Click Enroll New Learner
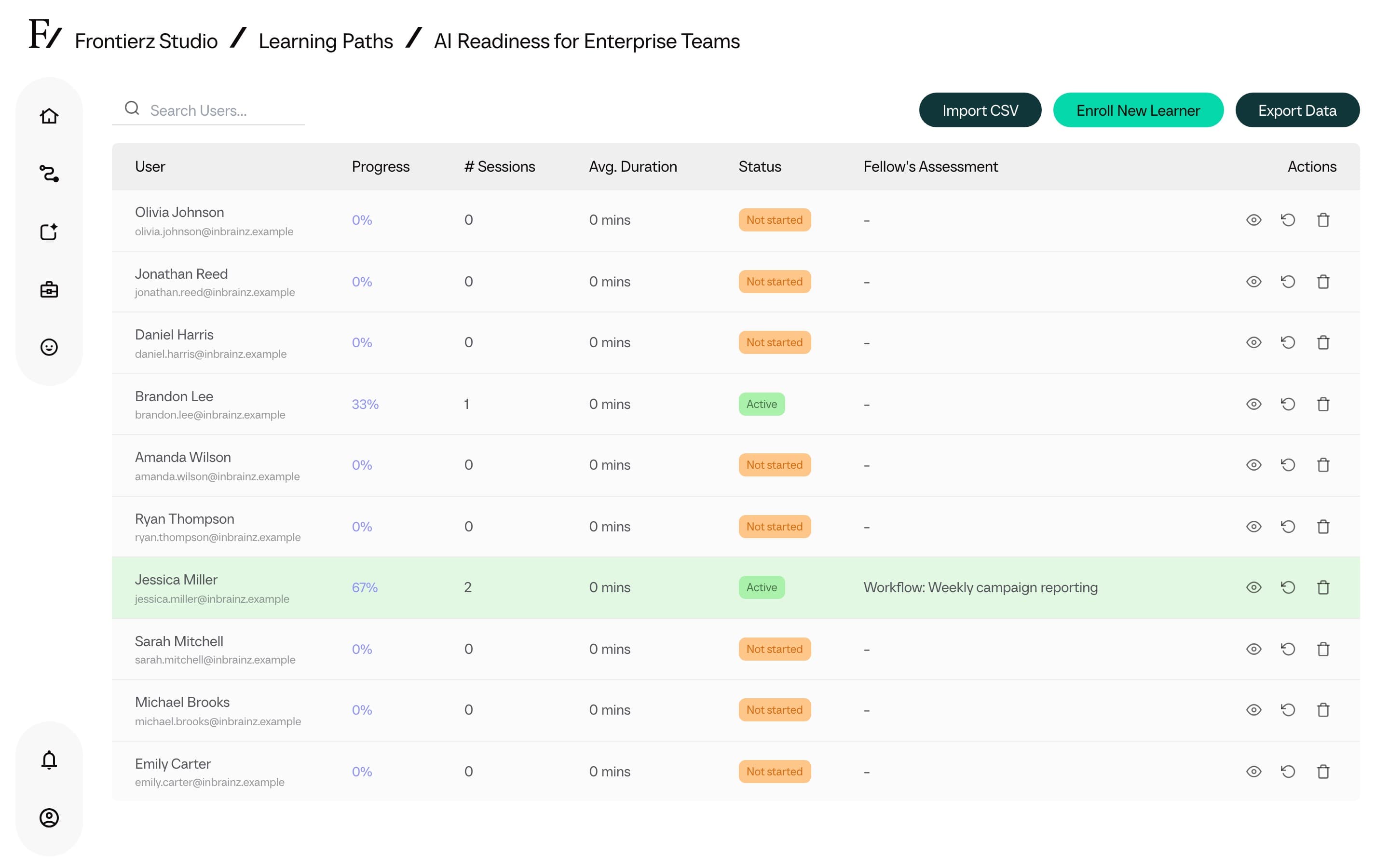Screen dimensions: 1389x868 coord(1138,110)
